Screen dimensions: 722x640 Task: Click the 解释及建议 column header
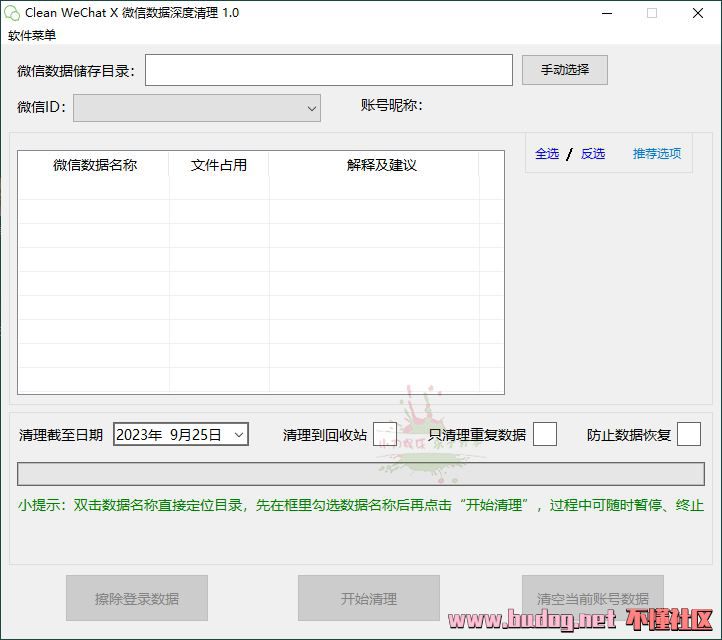pos(381,165)
